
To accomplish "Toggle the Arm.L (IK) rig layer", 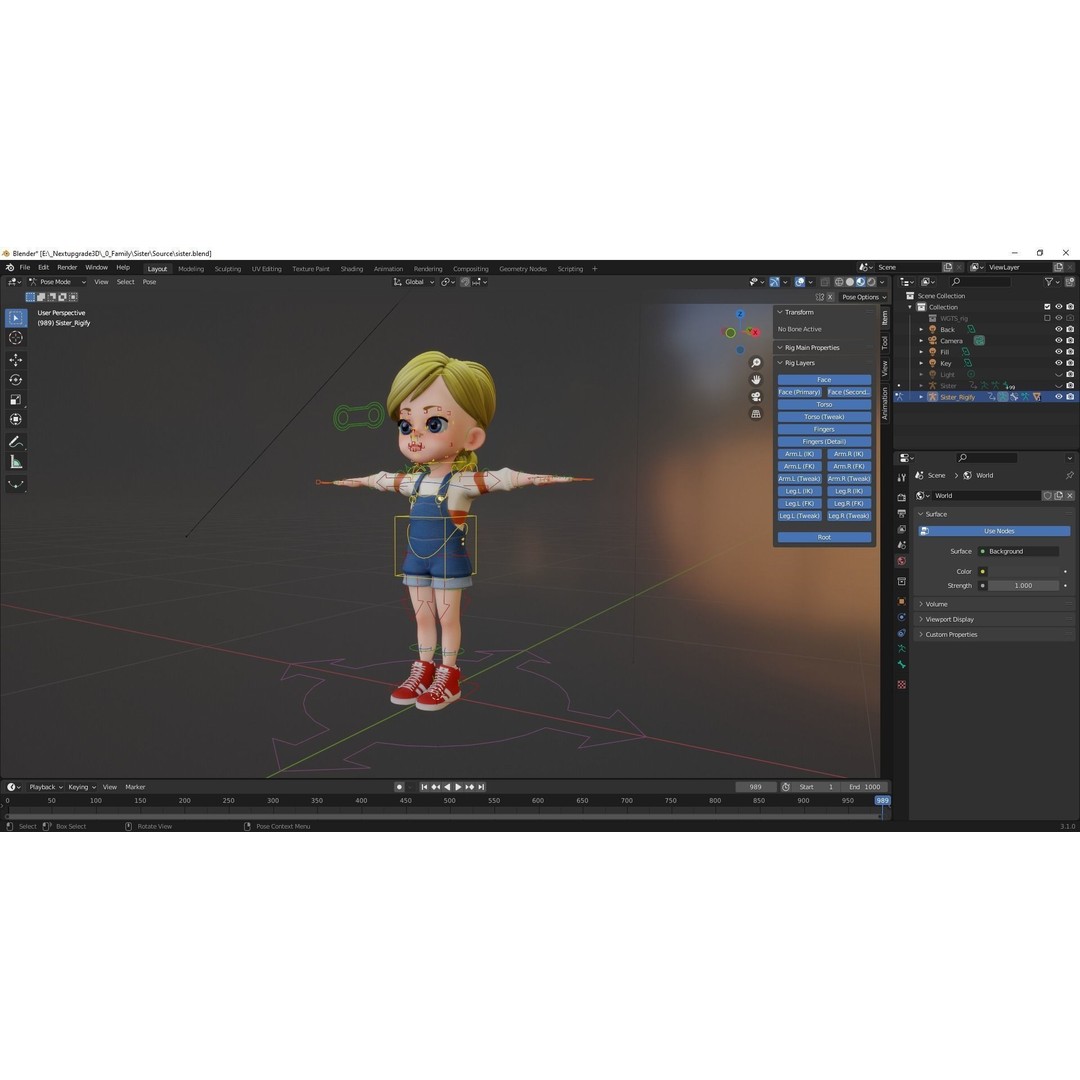I will (799, 454).
